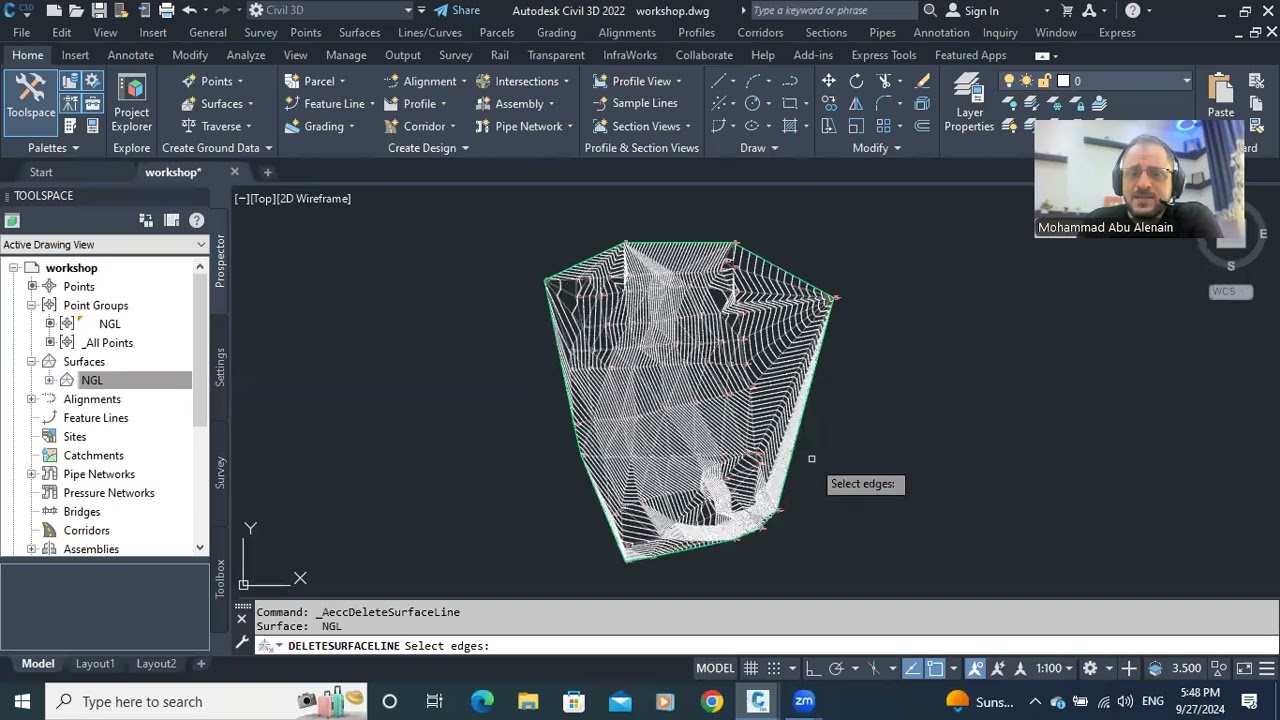Open the Analyze ribbon tab
This screenshot has width=1280, height=720.
[245, 55]
